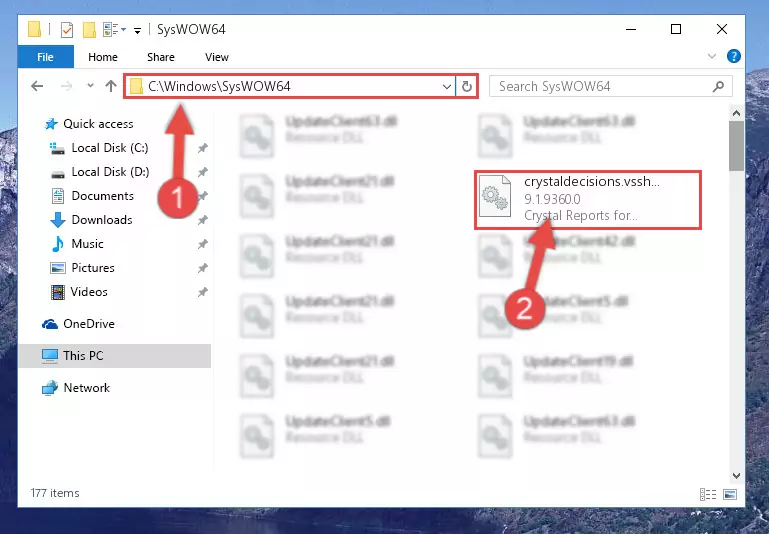Open Customize Quick Access Toolbar dropdown
This screenshot has width=769, height=534.
[137, 30]
